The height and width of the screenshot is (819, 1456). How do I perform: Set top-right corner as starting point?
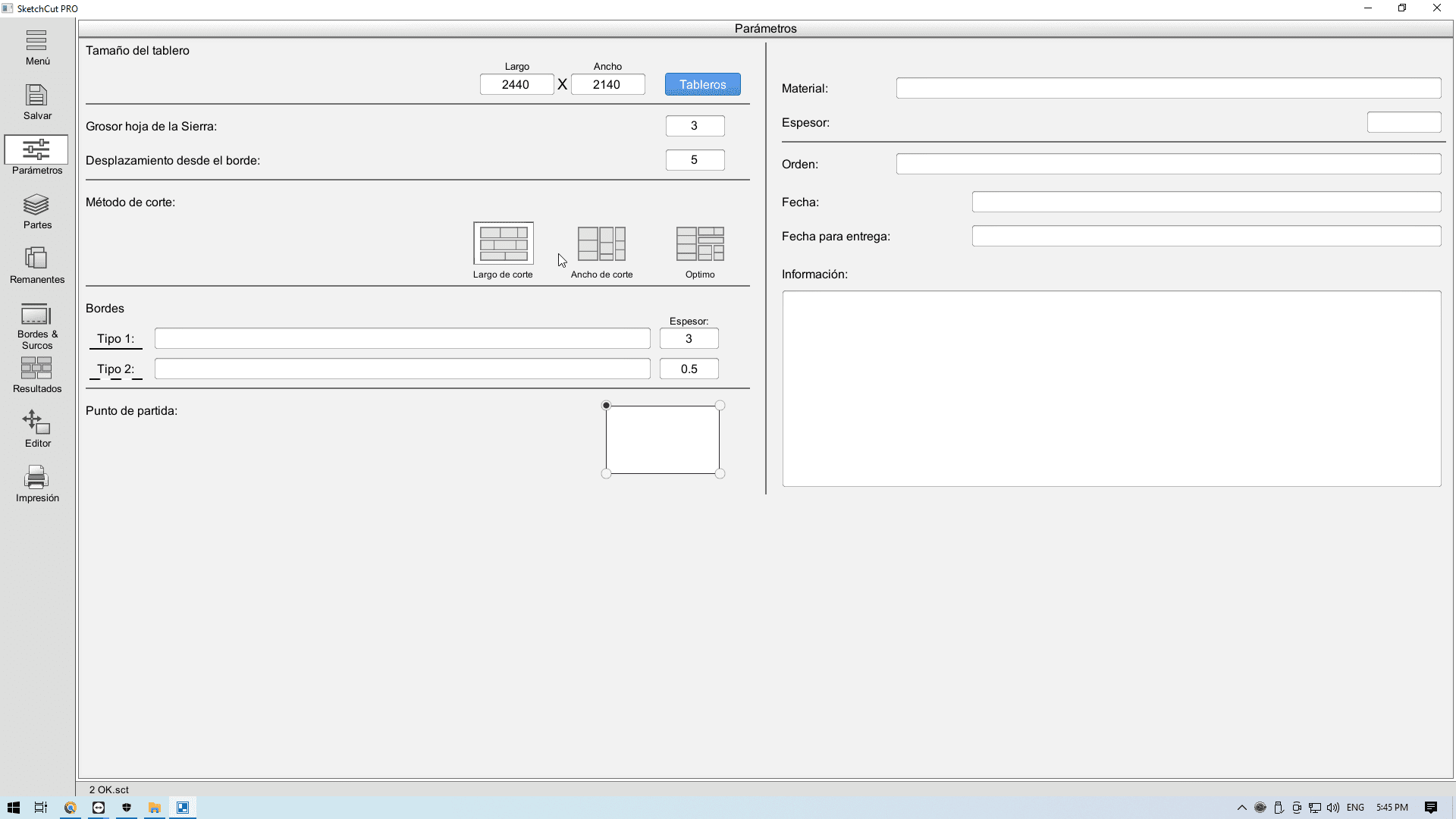(720, 406)
